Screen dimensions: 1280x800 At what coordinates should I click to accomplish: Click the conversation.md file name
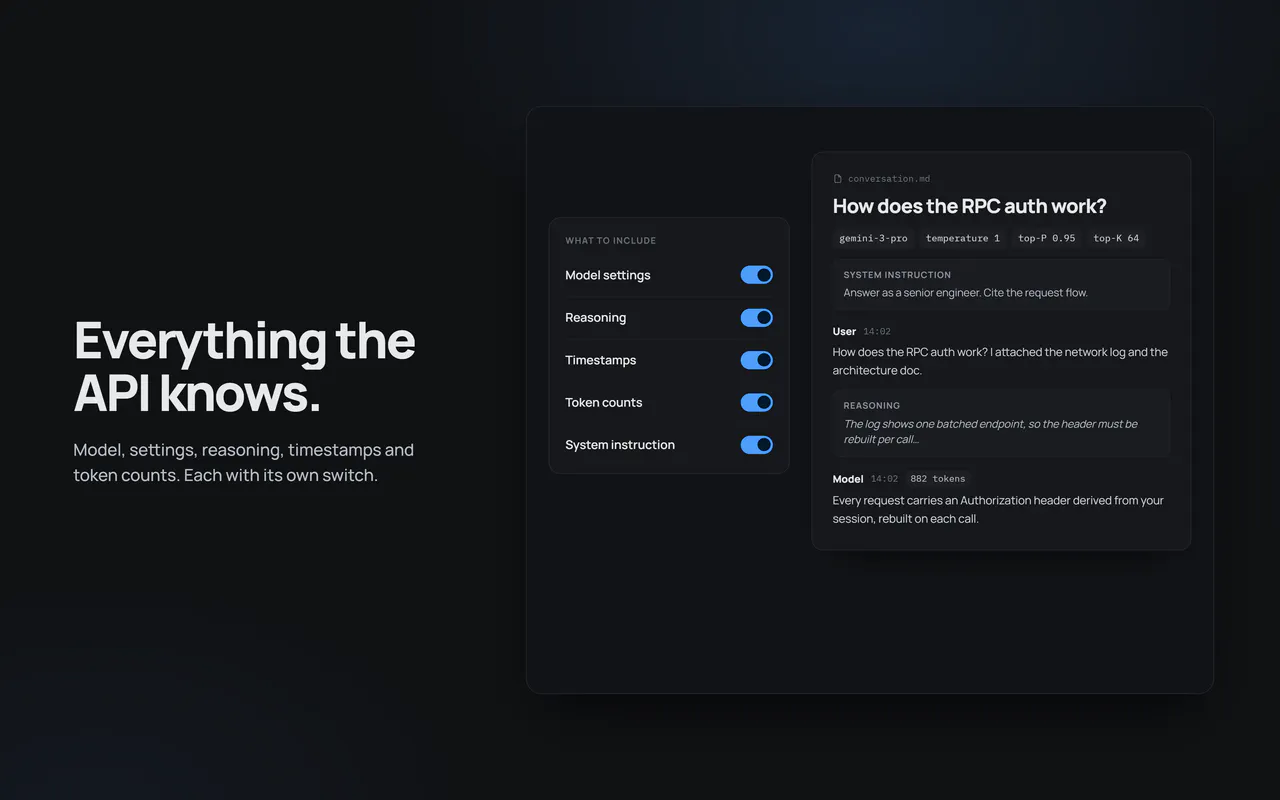coord(889,179)
